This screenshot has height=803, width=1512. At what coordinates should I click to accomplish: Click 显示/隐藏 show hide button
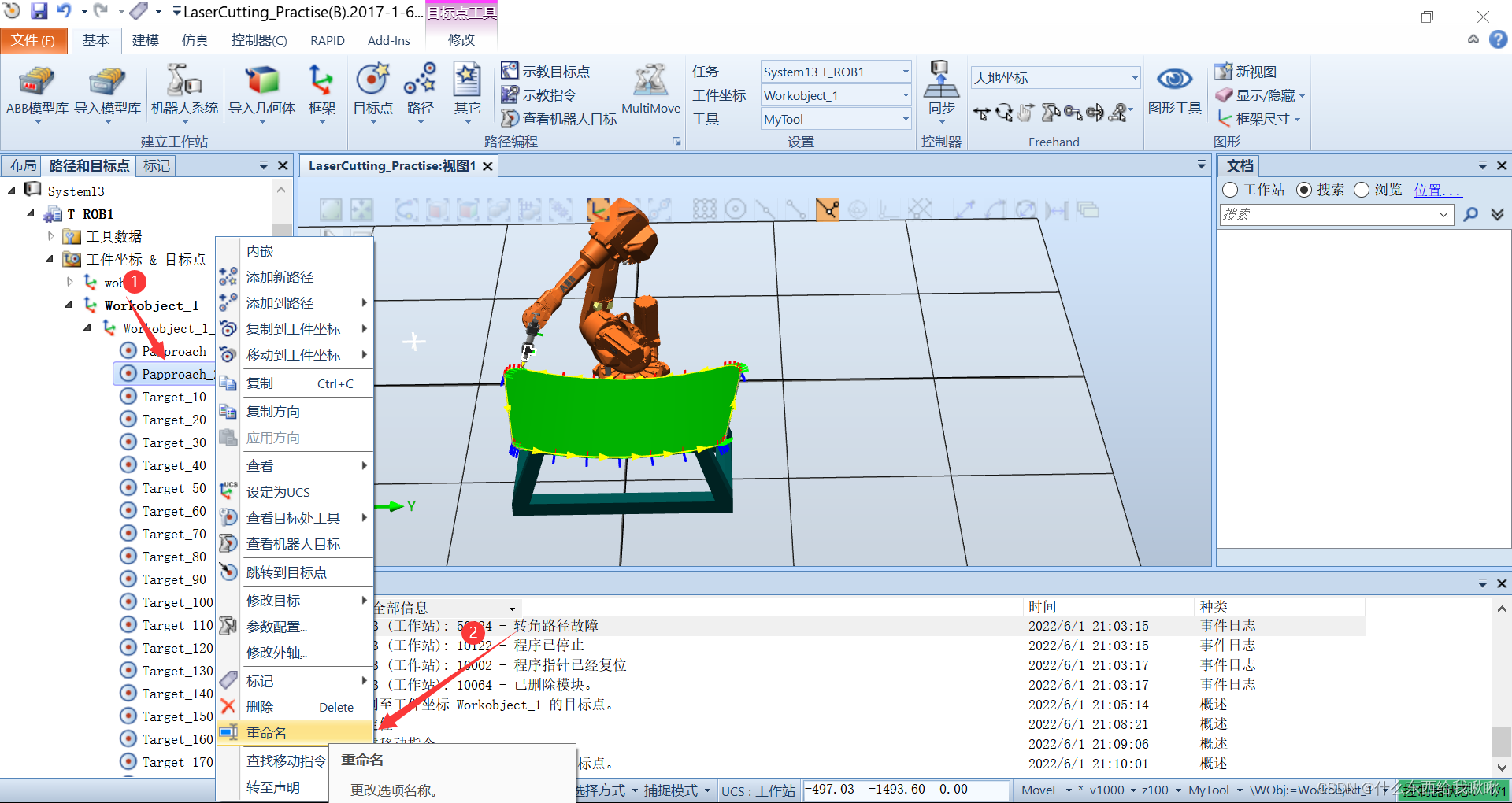coord(1260,95)
